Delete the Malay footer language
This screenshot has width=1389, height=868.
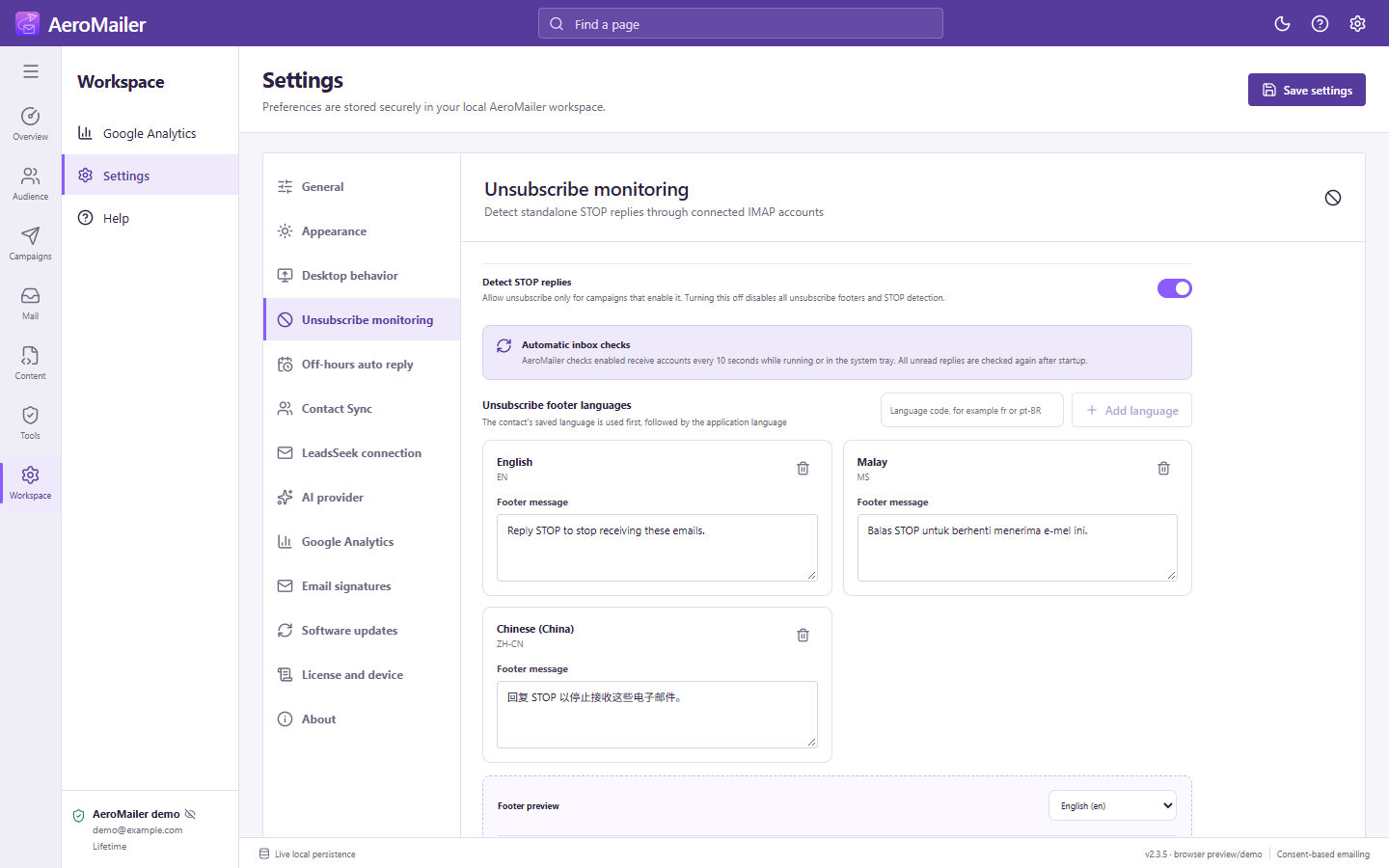[1163, 469]
